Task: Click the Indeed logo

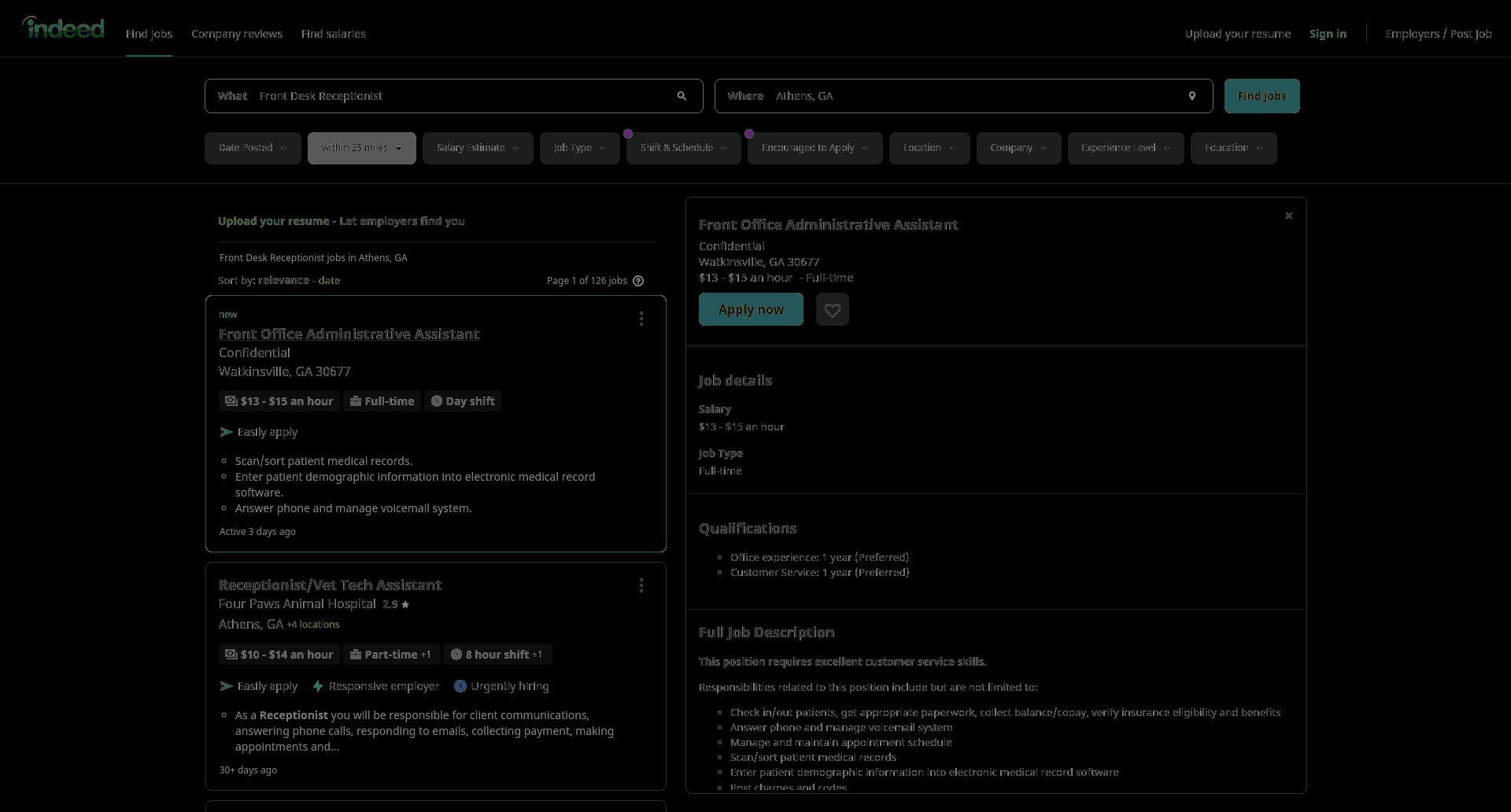Action: (x=63, y=28)
